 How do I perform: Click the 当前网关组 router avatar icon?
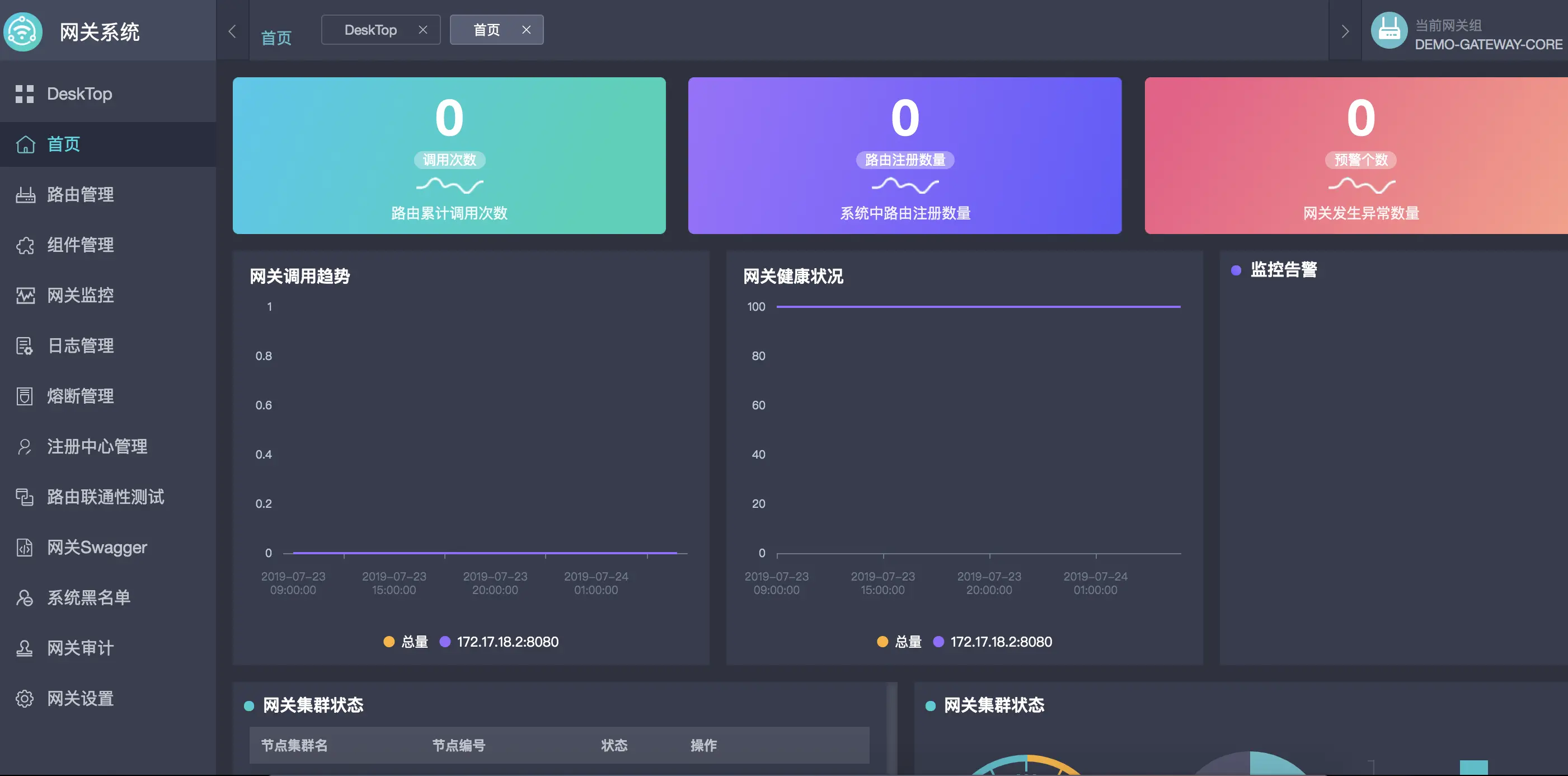1388,30
